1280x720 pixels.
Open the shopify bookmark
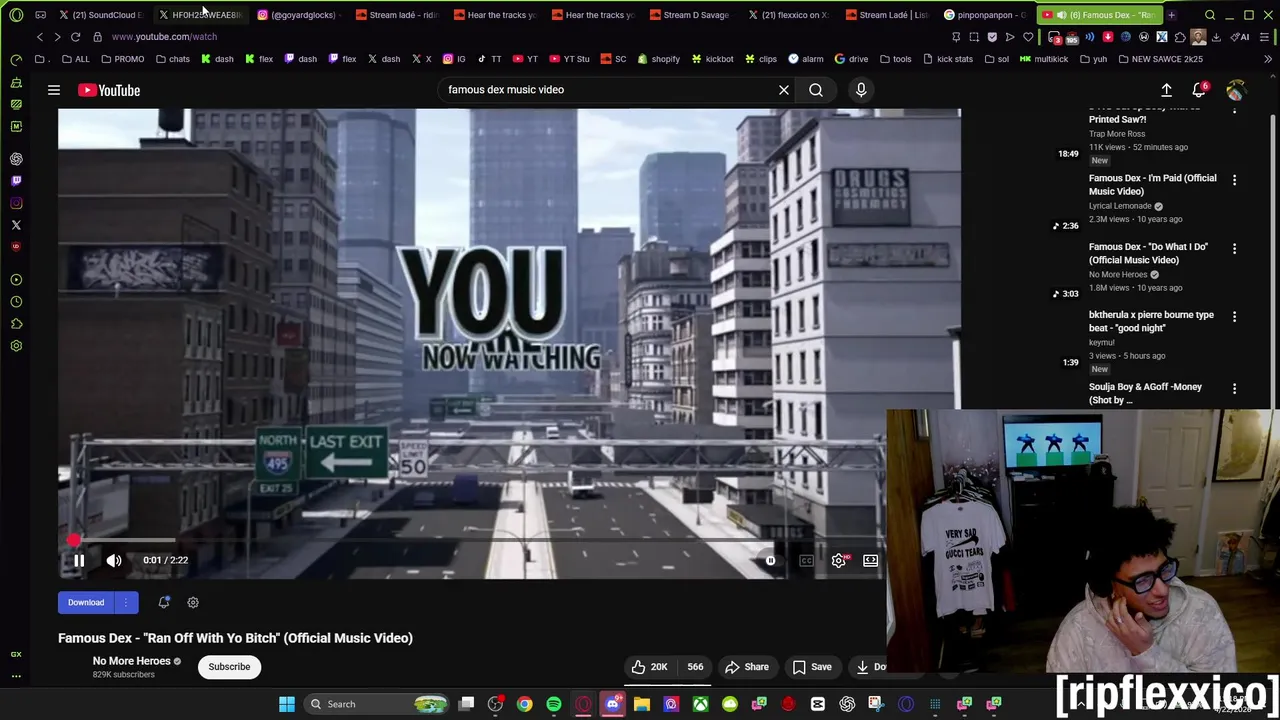(659, 59)
